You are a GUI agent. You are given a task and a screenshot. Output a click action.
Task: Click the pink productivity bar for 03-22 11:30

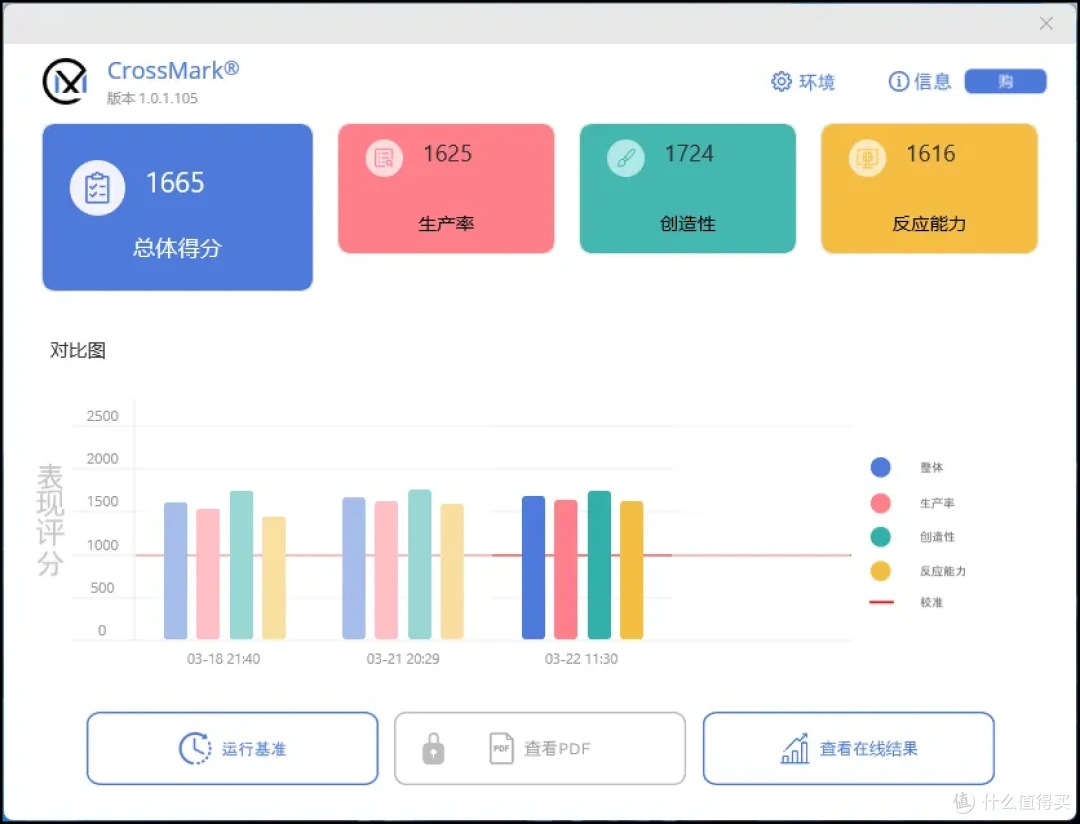pyautogui.click(x=565, y=570)
